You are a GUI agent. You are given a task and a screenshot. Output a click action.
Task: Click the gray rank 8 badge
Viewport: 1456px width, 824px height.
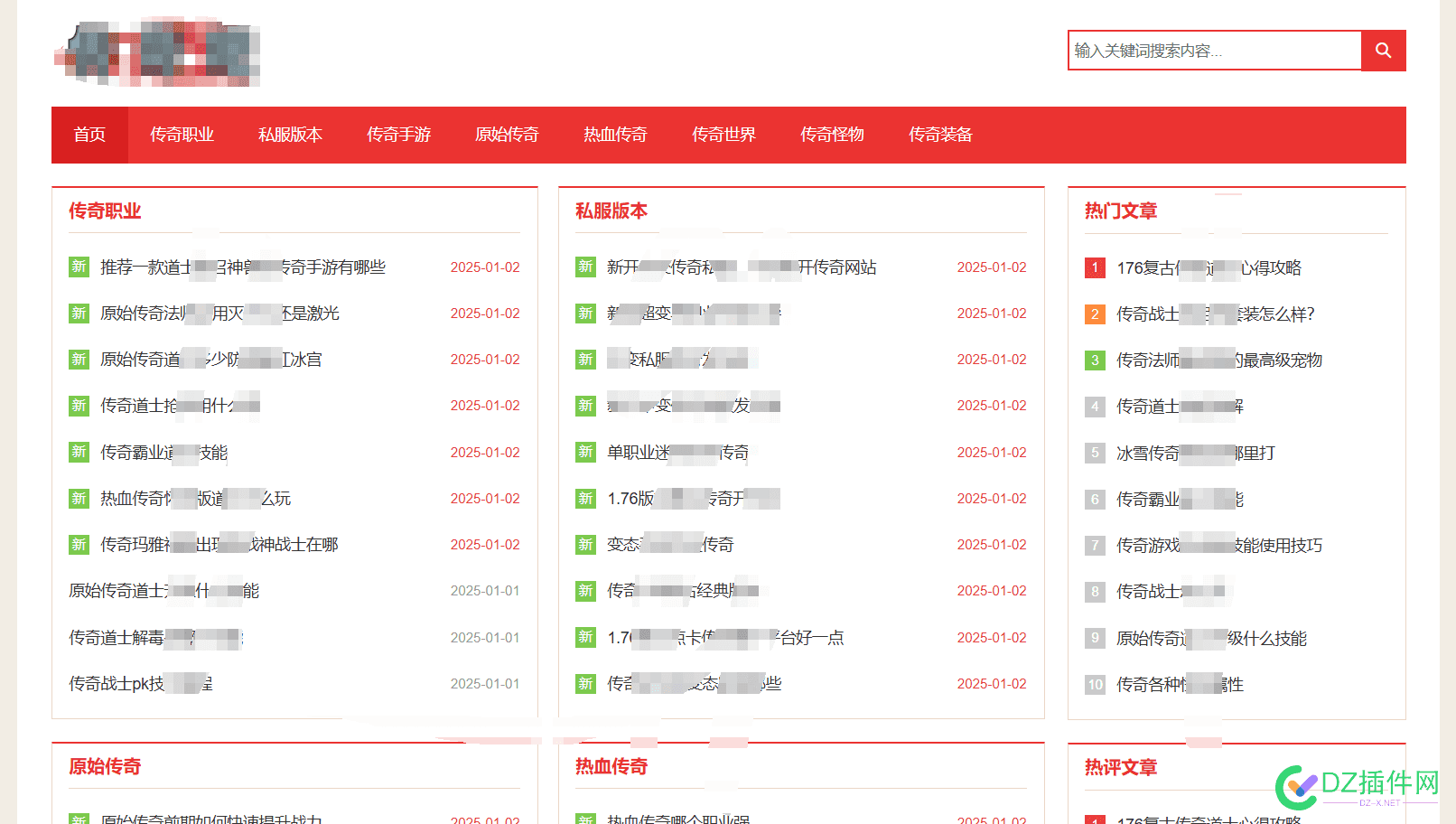click(x=1095, y=592)
